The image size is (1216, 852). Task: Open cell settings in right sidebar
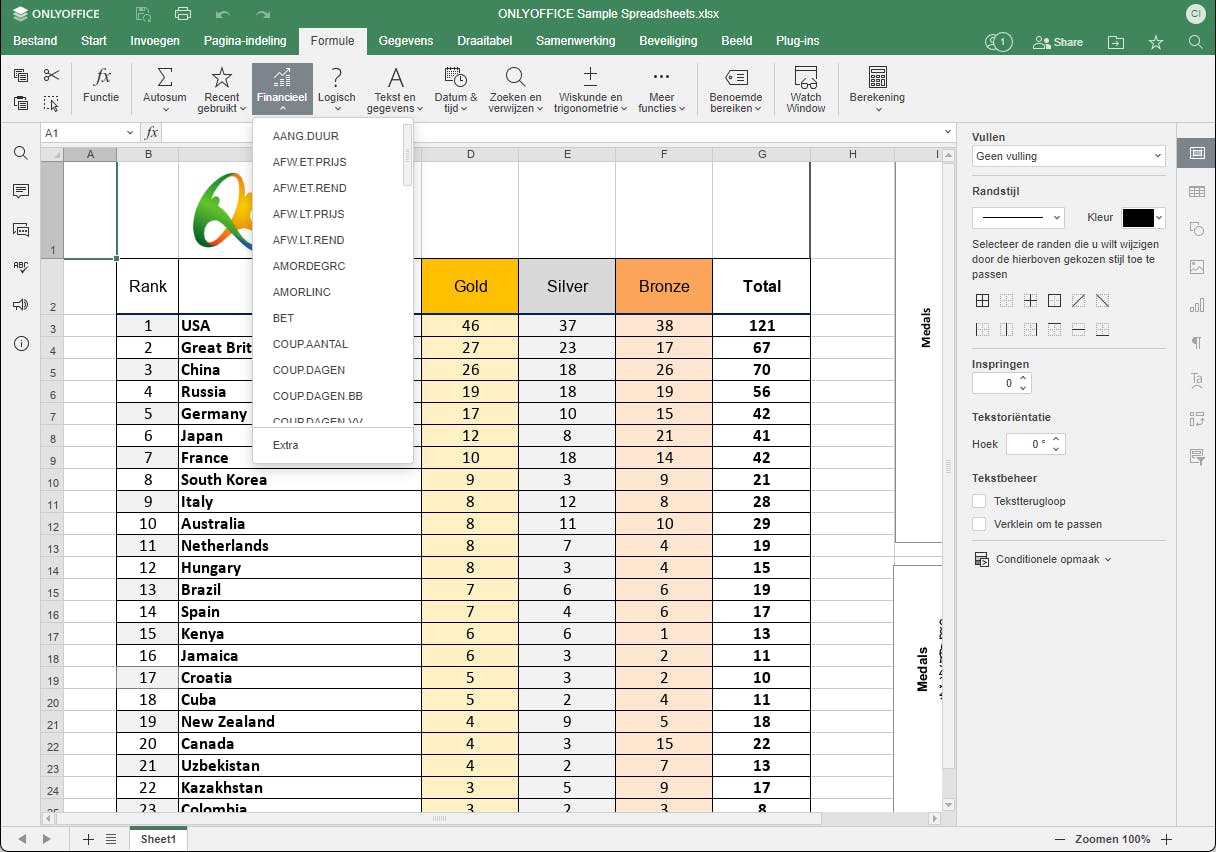[1197, 153]
